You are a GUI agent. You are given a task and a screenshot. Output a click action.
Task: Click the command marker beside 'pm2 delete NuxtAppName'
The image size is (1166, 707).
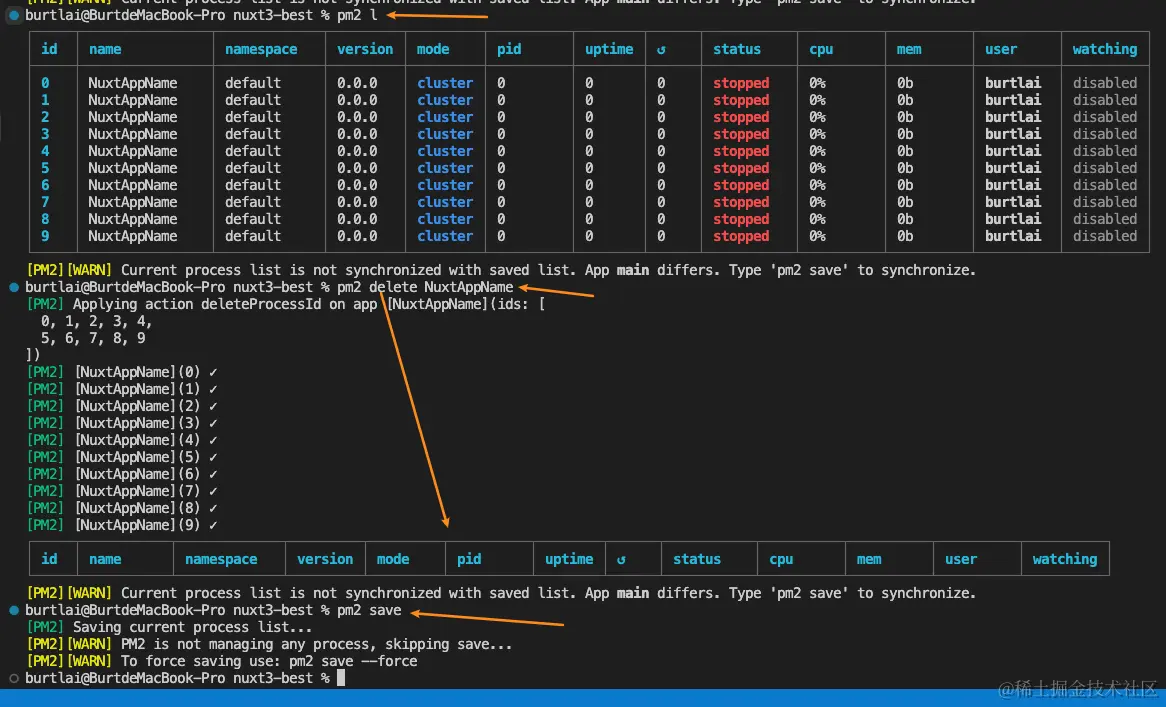(x=13, y=288)
